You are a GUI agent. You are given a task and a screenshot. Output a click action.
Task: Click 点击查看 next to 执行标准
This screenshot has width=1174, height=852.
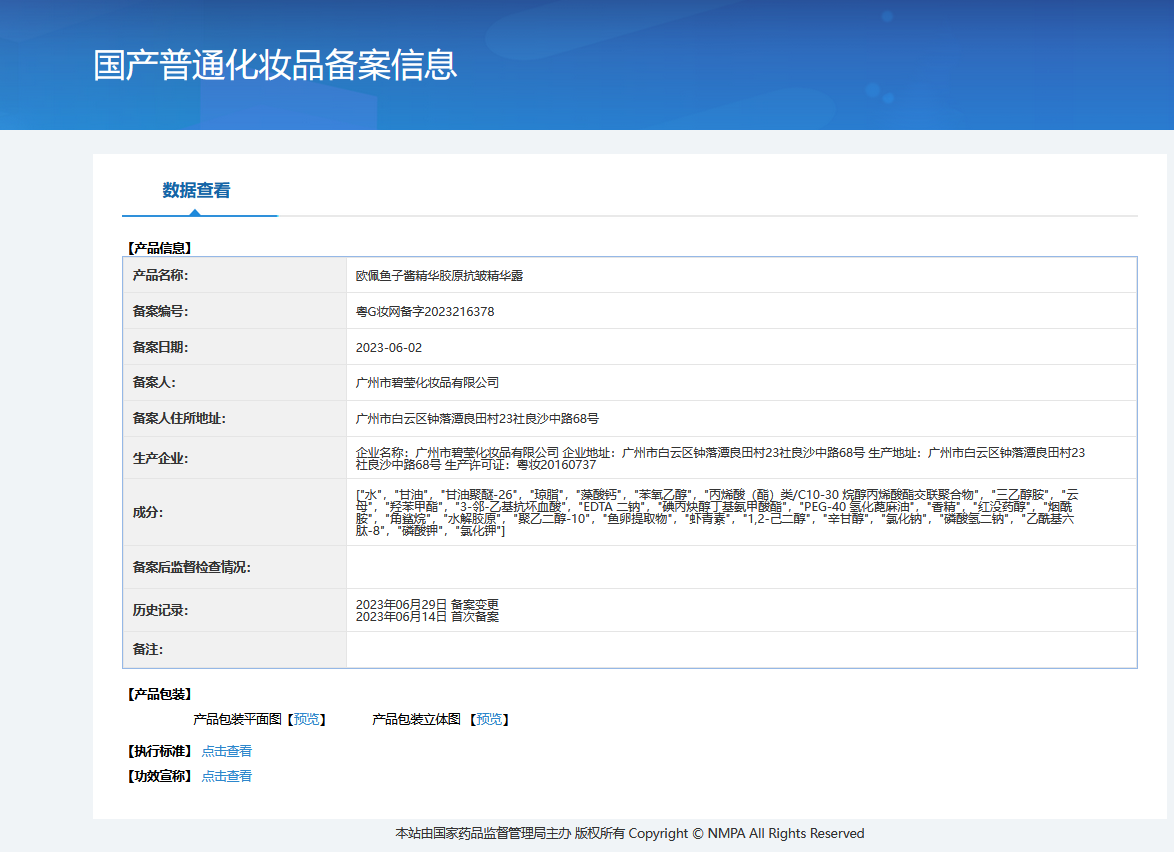[227, 751]
